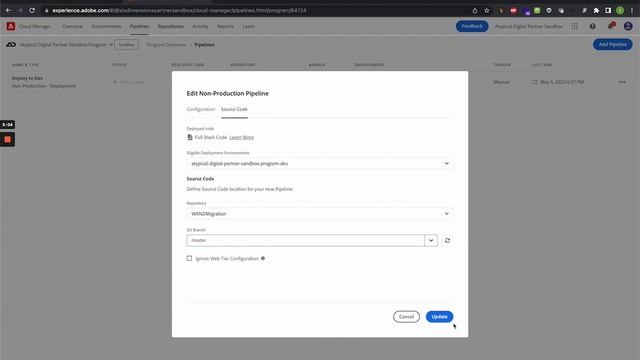
Task: Cancel the pipeline edit dialog
Action: pyautogui.click(x=406, y=317)
